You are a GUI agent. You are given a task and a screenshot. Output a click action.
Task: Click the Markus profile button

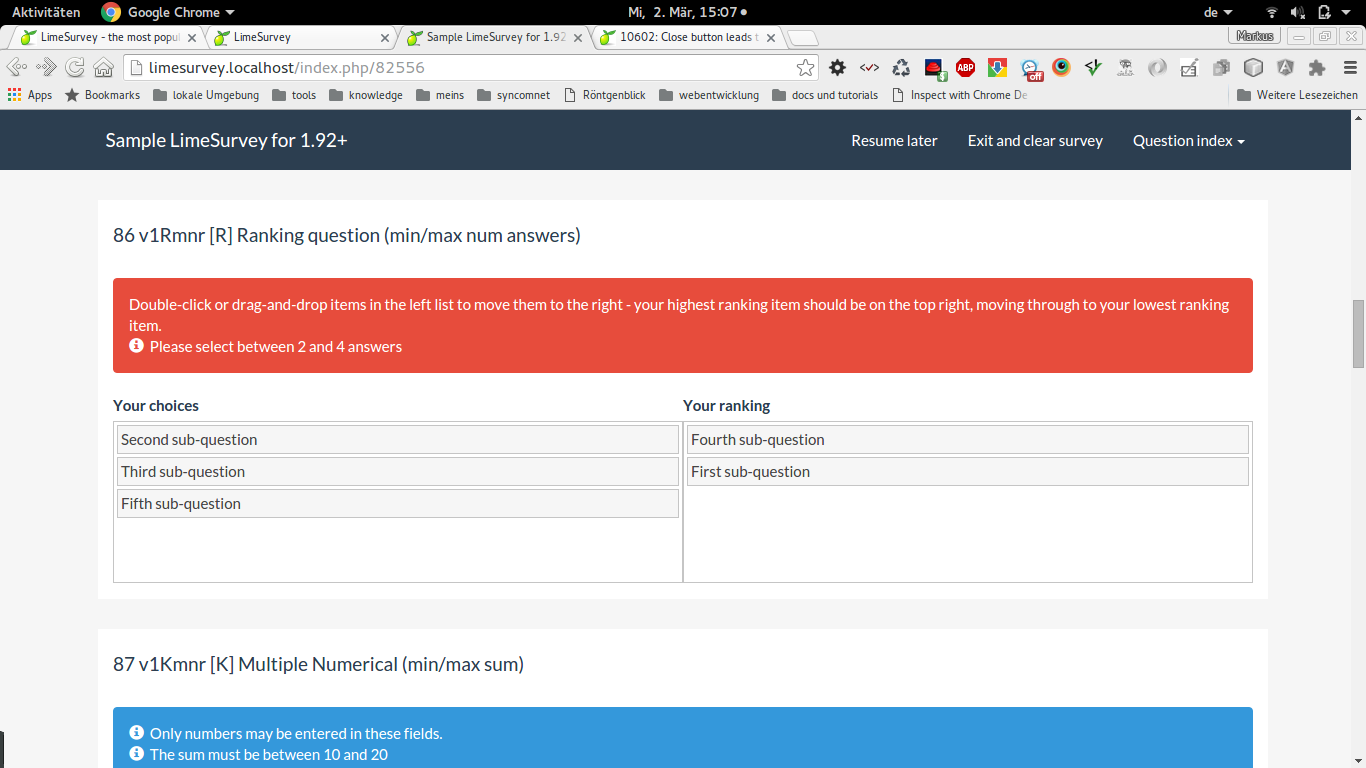pos(1255,36)
